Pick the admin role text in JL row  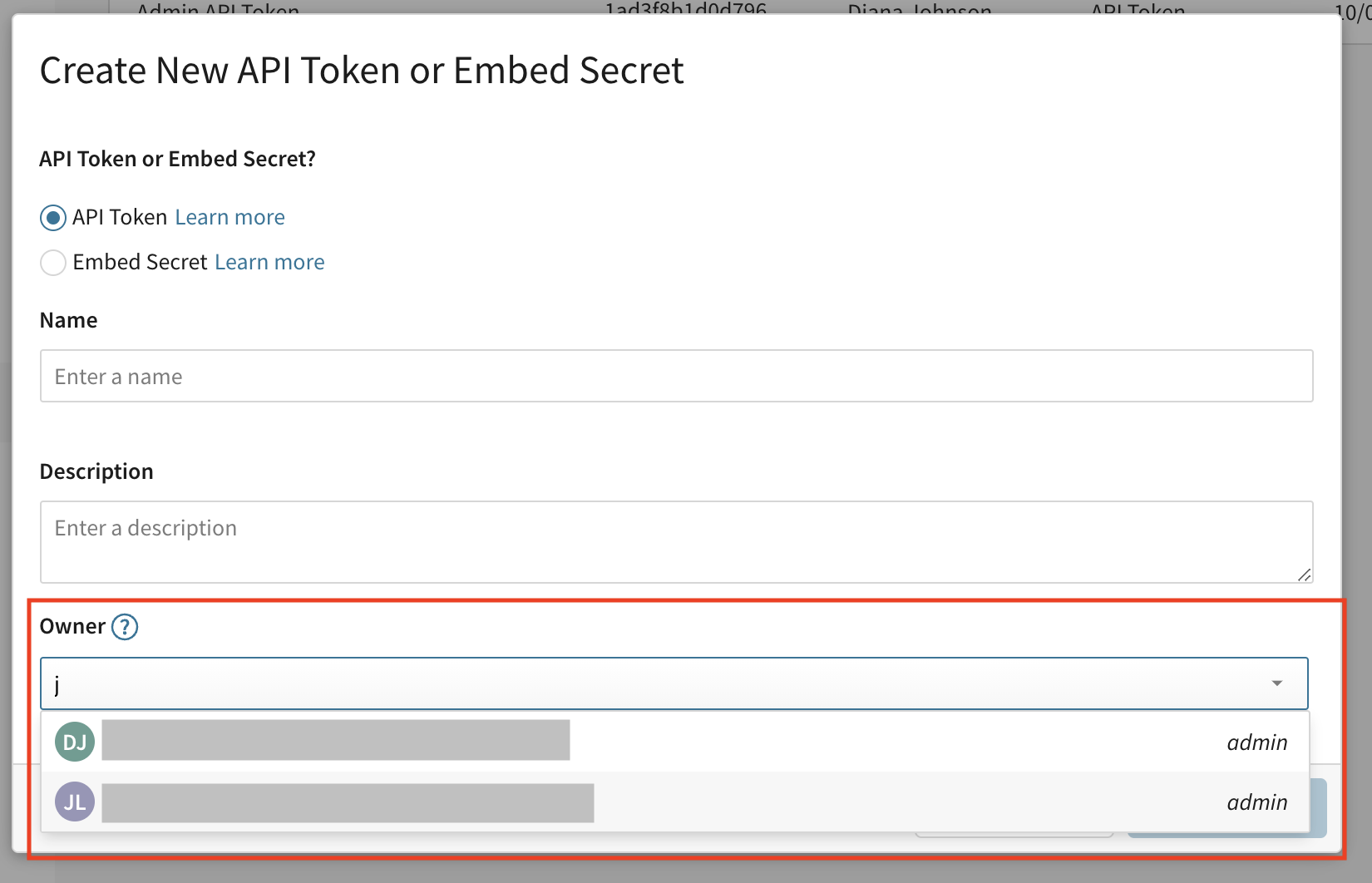click(1256, 802)
